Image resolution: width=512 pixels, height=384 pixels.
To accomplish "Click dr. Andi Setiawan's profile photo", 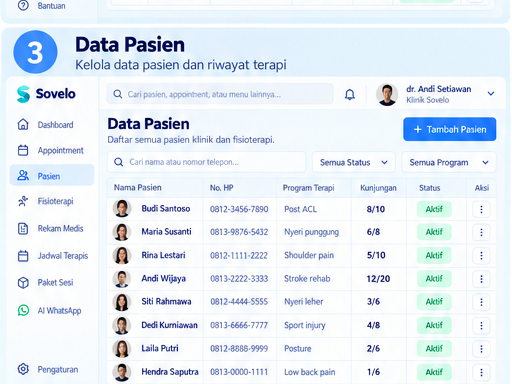I will 387,95.
